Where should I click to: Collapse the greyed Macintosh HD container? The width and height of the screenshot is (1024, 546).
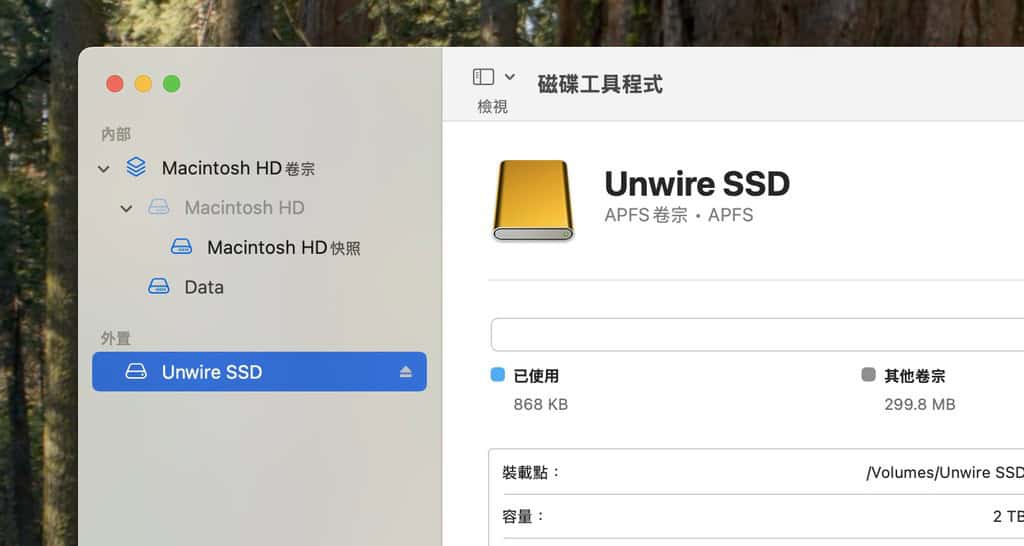(x=126, y=209)
